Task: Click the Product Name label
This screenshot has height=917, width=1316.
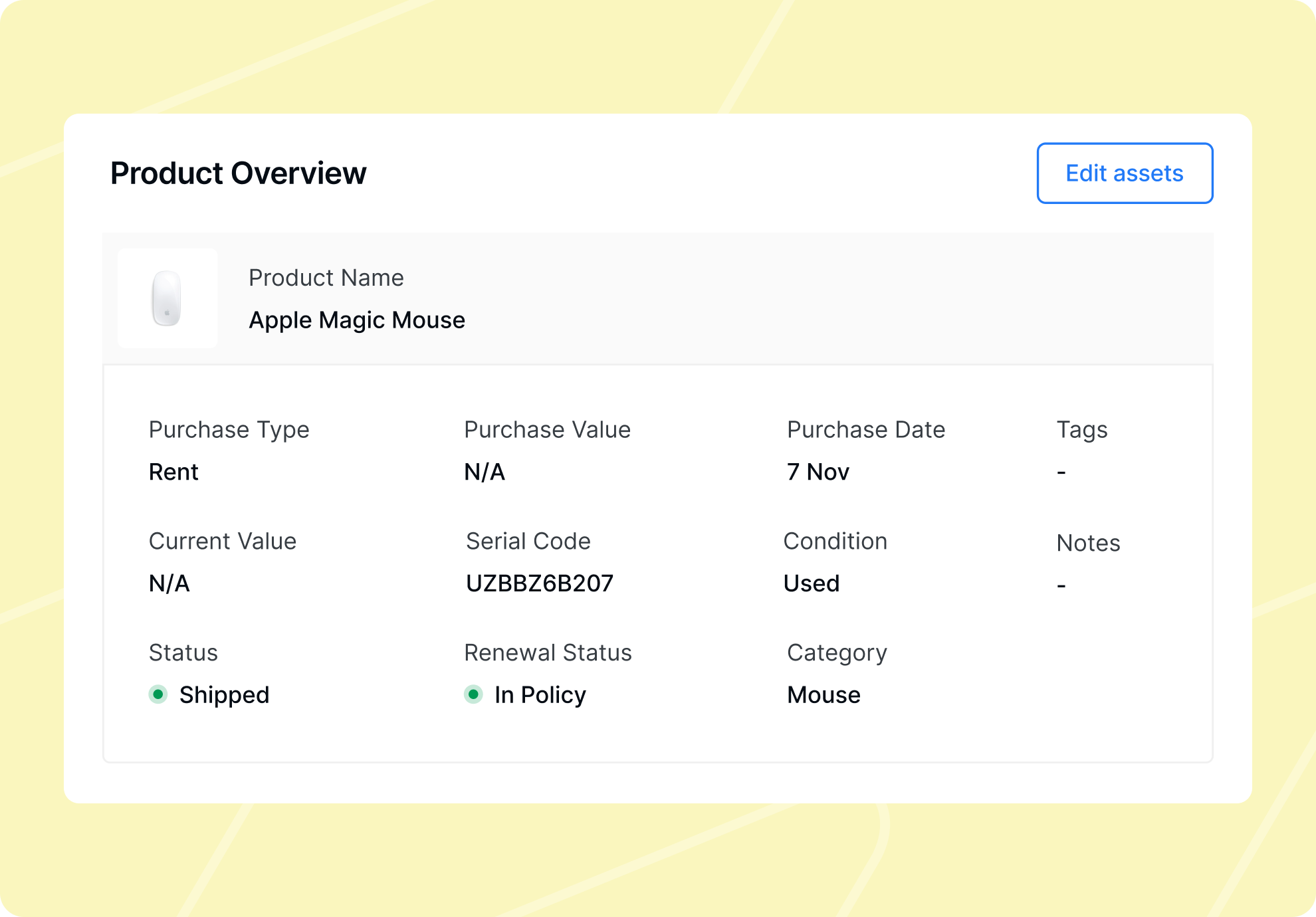Action: pyautogui.click(x=326, y=278)
